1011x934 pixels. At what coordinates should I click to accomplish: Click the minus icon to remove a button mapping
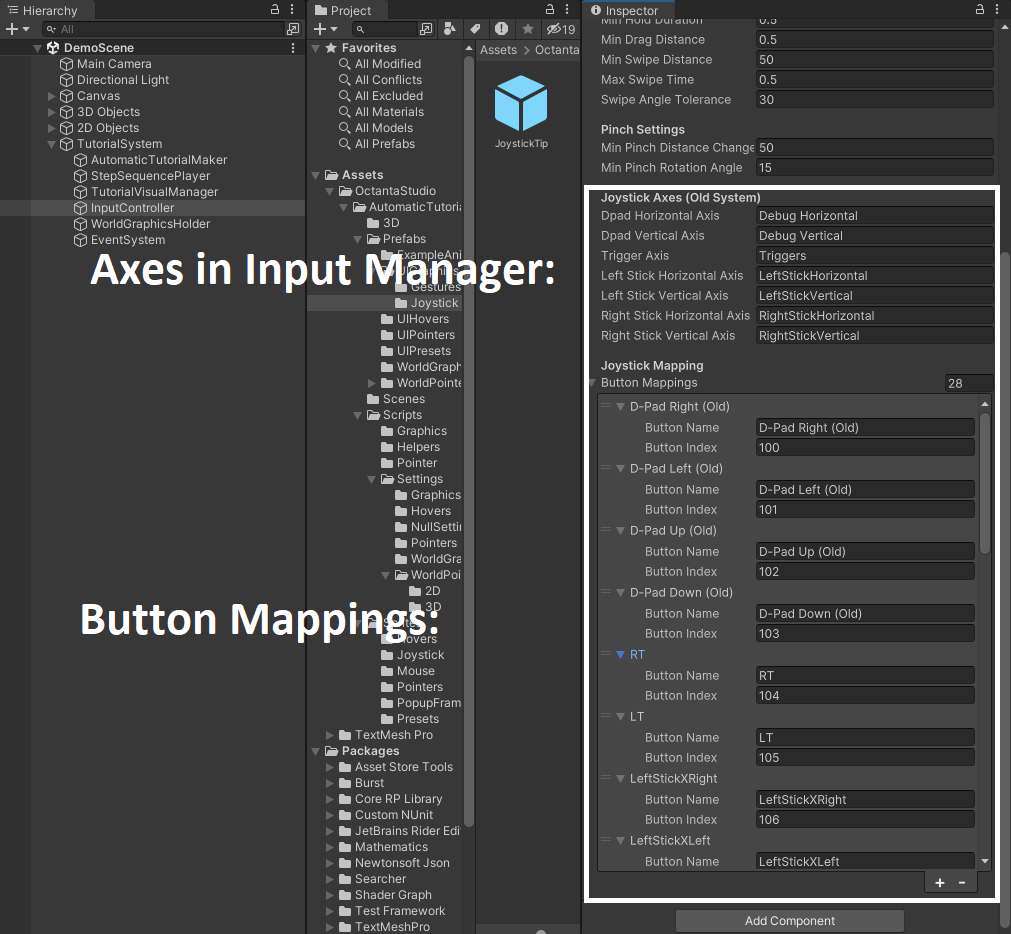coord(962,882)
